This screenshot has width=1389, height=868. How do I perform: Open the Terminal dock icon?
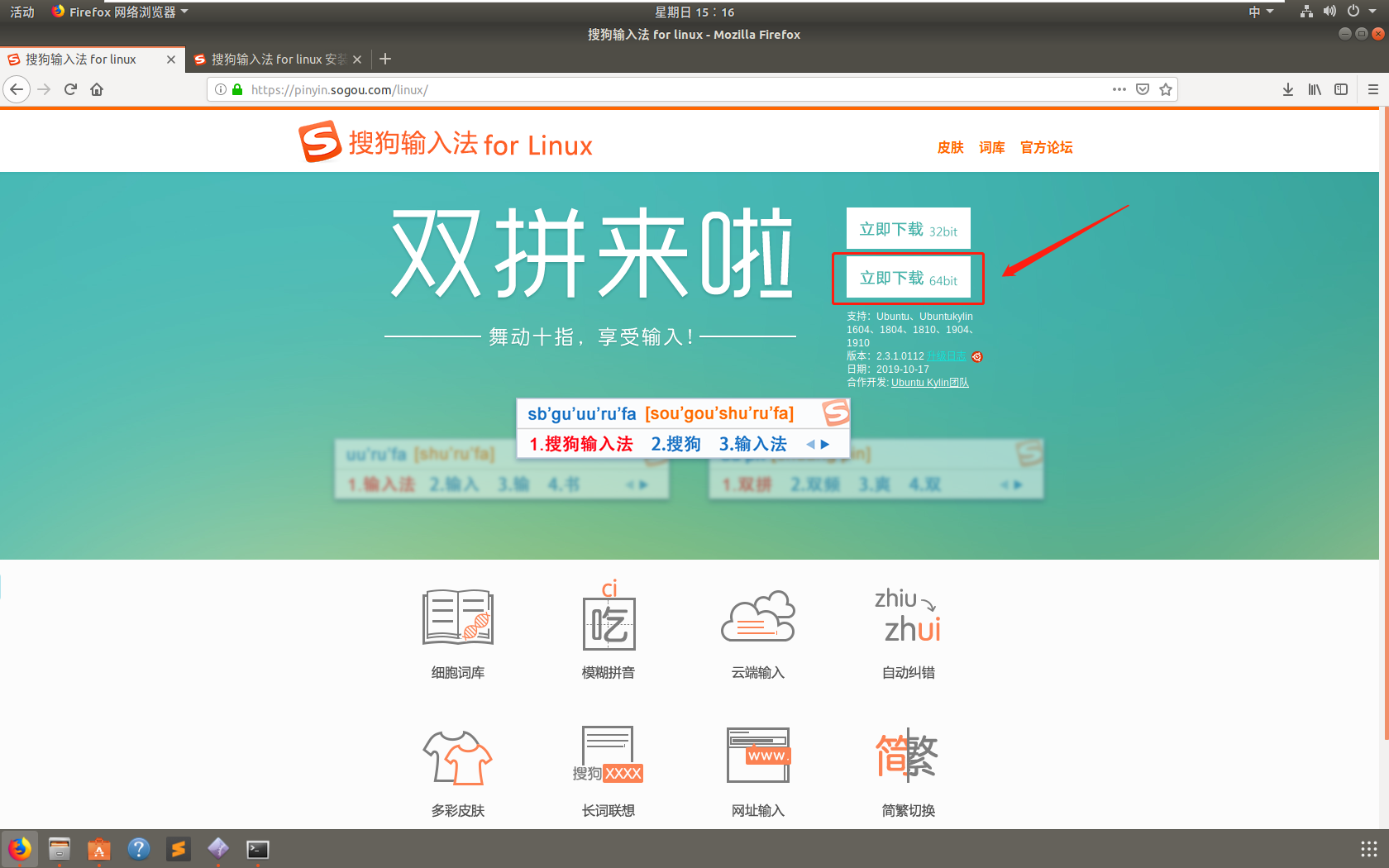tap(258, 849)
